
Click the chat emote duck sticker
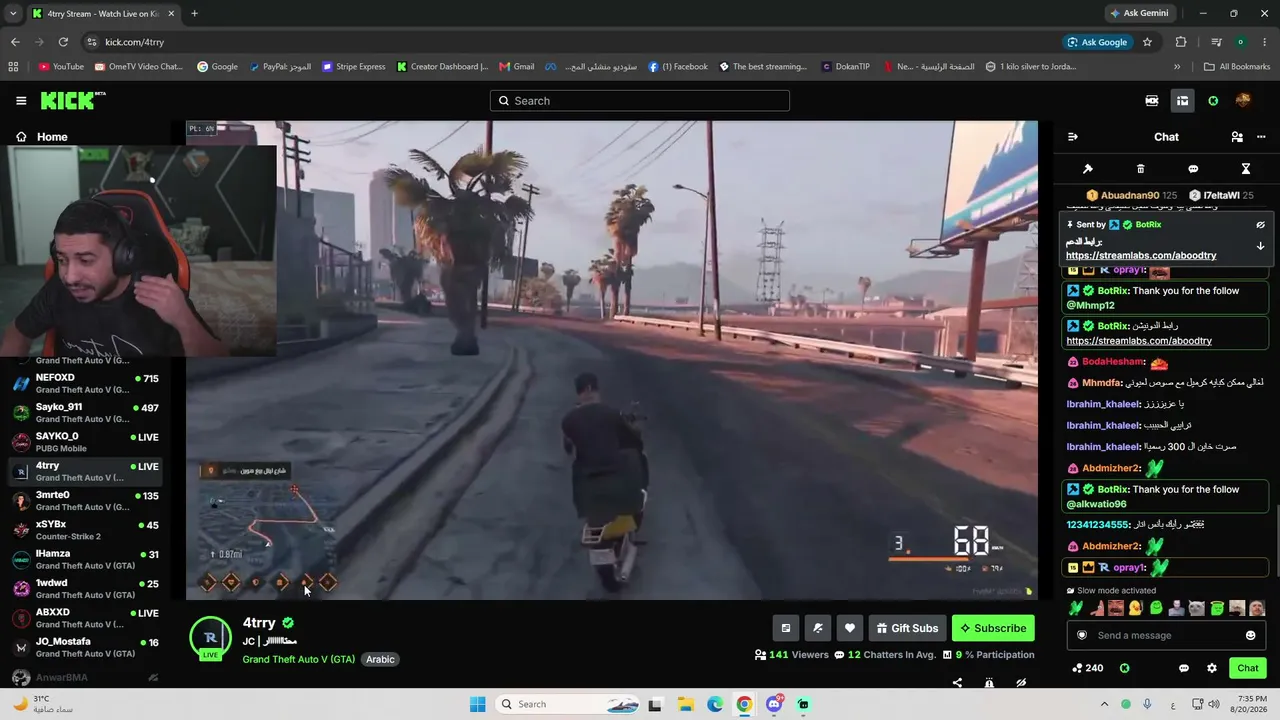click(x=1136, y=608)
